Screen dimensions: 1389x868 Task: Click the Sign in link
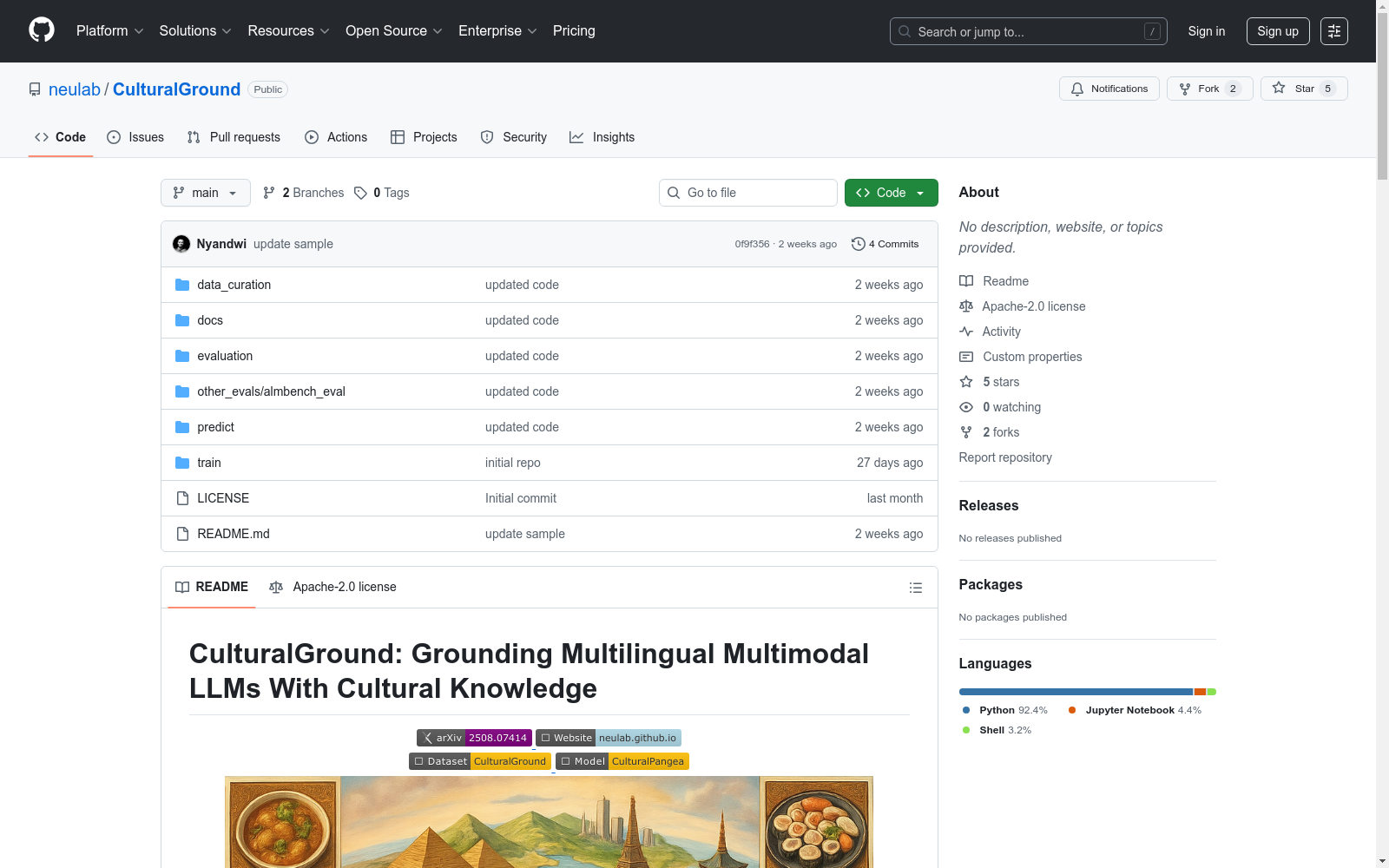coord(1207,31)
